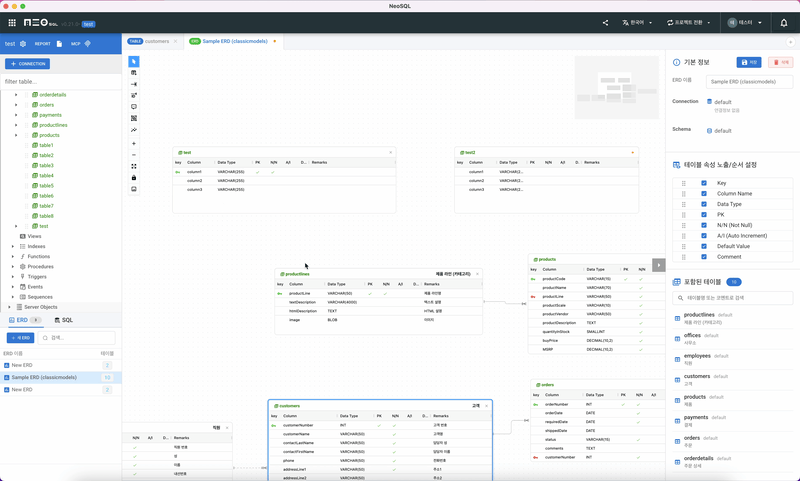Click the filter table input field
This screenshot has width=800, height=481.
click(60, 81)
